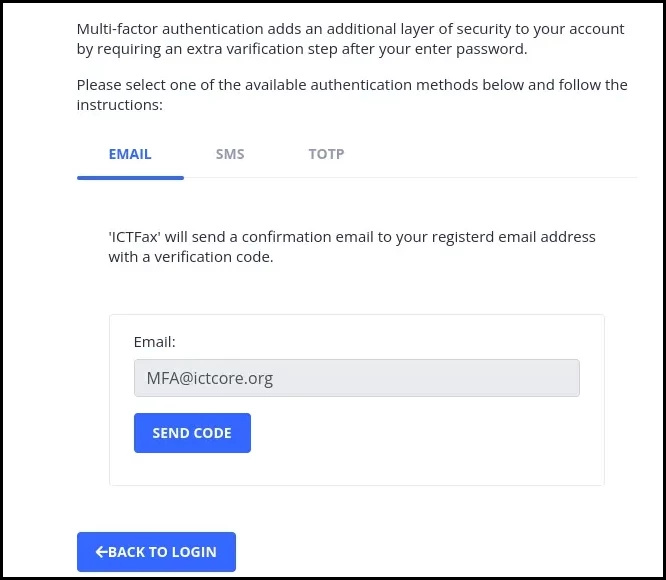Click the 'Email:' field label
This screenshot has width=666, height=580.
coord(155,342)
